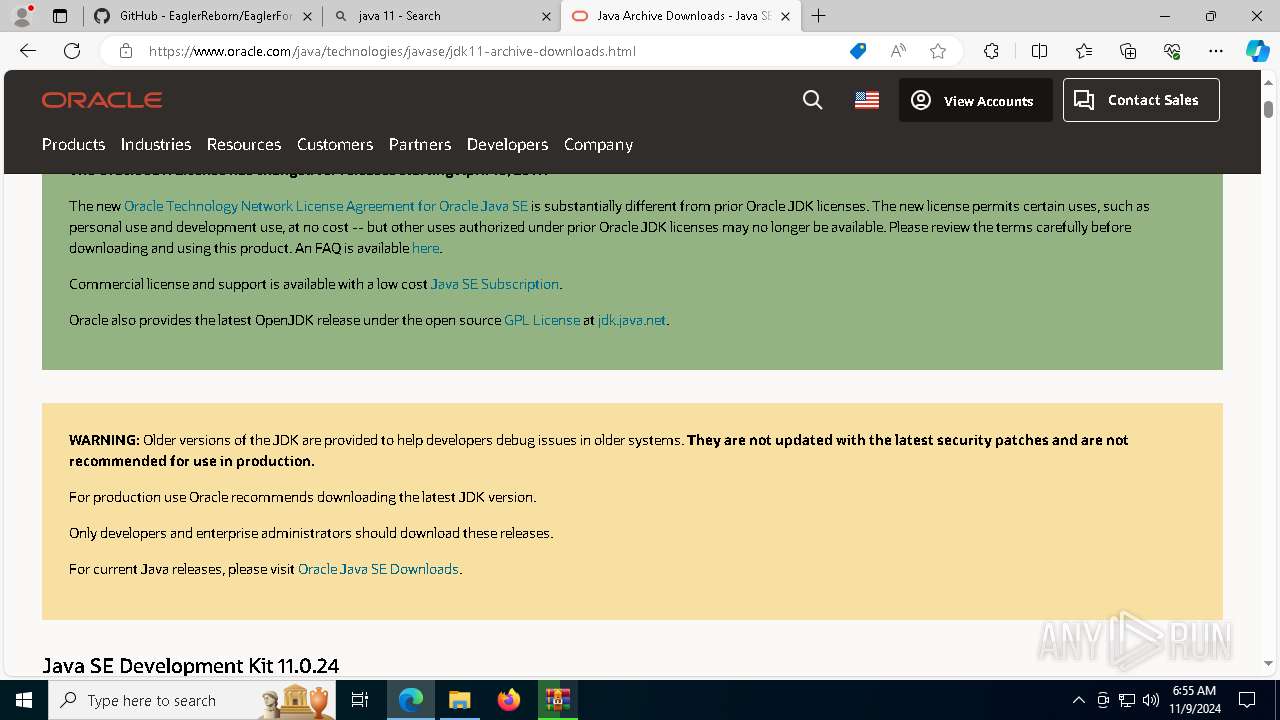Click Oracle site search magnifier
This screenshot has height=720, width=1280.
click(813, 100)
